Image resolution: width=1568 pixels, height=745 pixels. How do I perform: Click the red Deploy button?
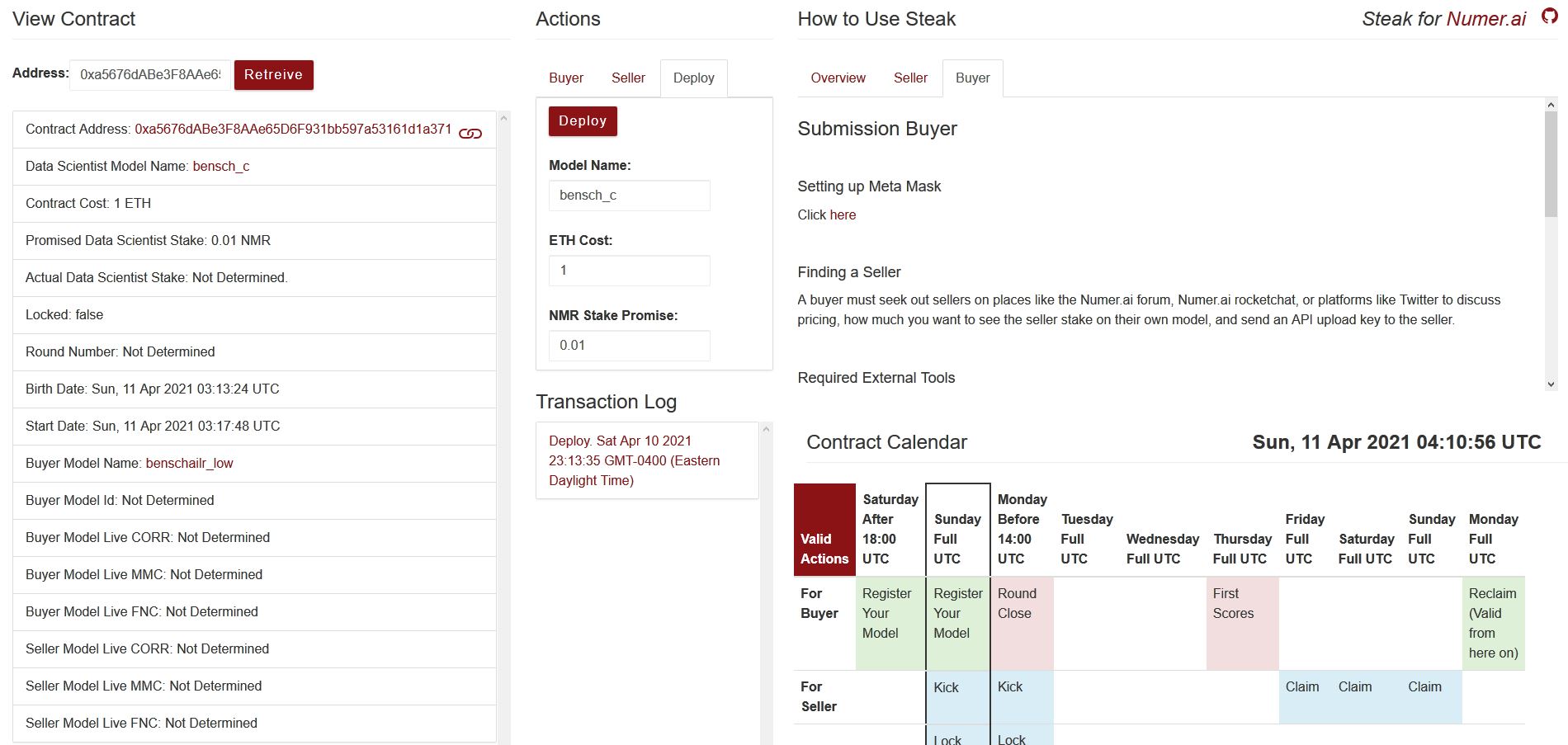pyautogui.click(x=583, y=121)
